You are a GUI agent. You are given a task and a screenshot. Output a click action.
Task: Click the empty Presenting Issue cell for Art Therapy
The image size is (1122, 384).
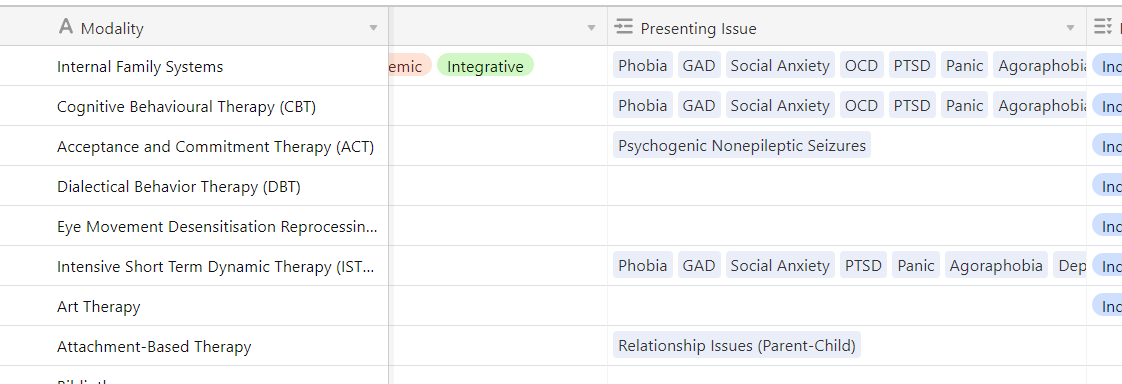[847, 306]
